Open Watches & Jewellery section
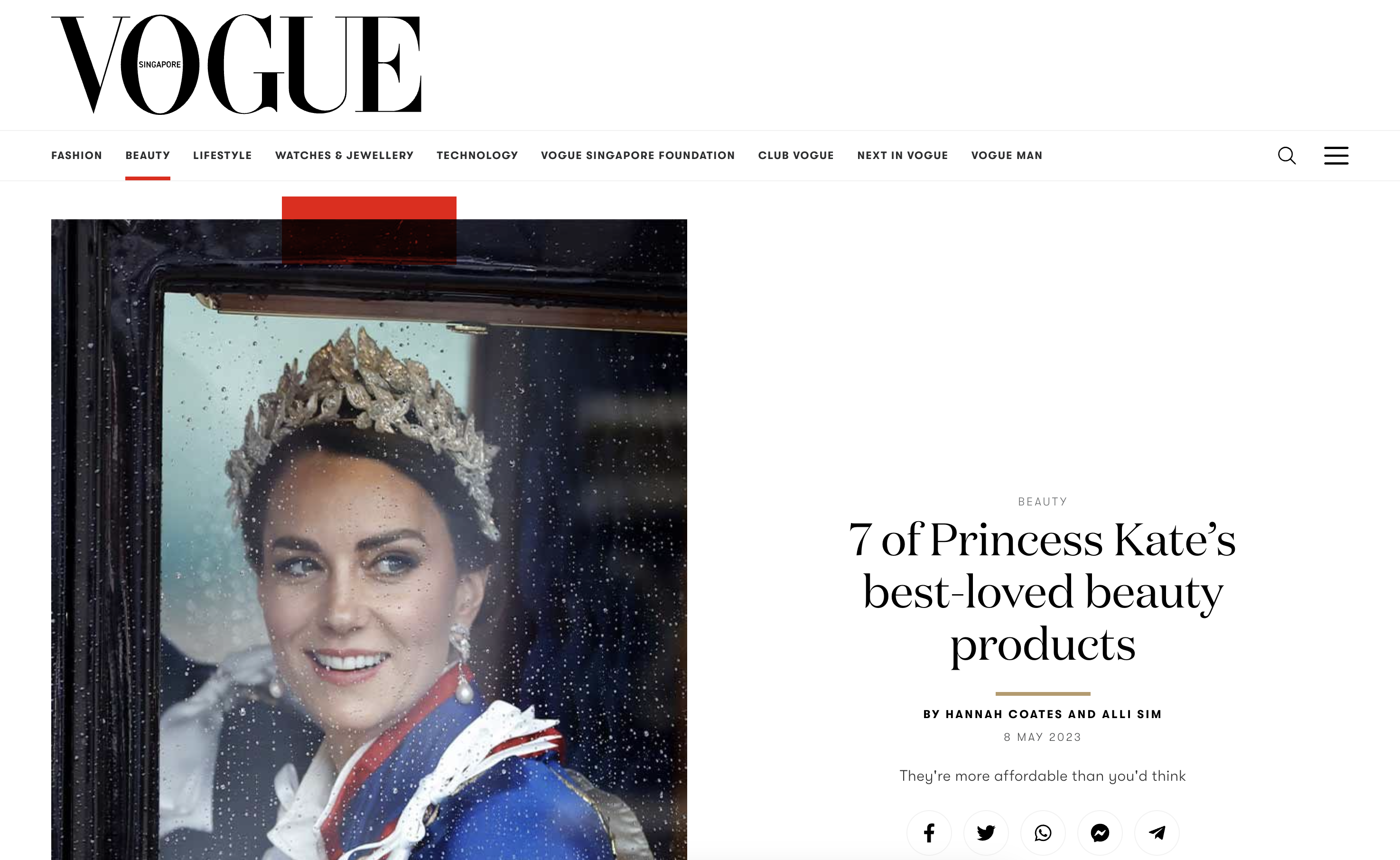1400x860 pixels. tap(344, 155)
